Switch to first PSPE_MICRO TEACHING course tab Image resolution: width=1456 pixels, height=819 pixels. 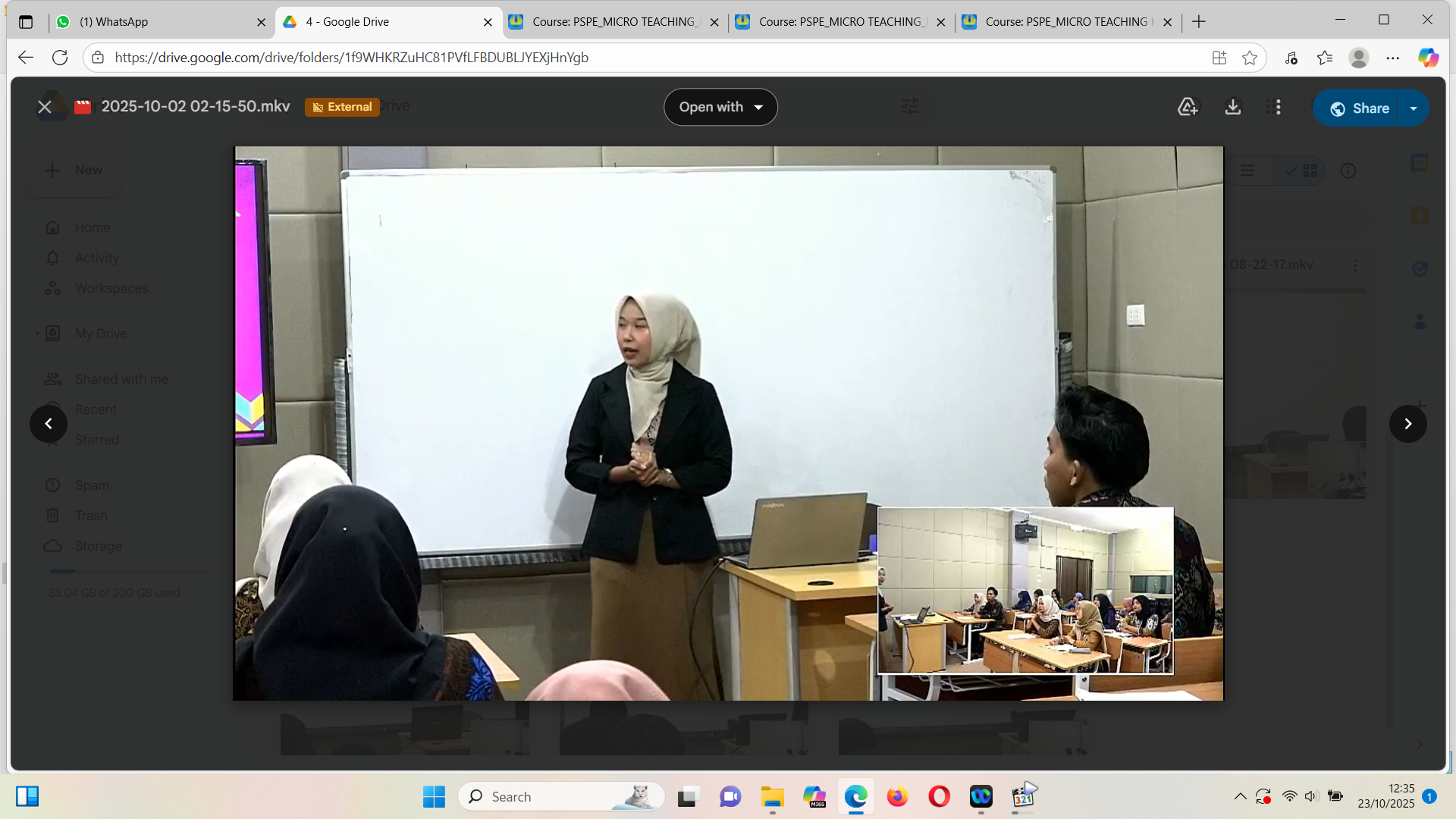[614, 22]
